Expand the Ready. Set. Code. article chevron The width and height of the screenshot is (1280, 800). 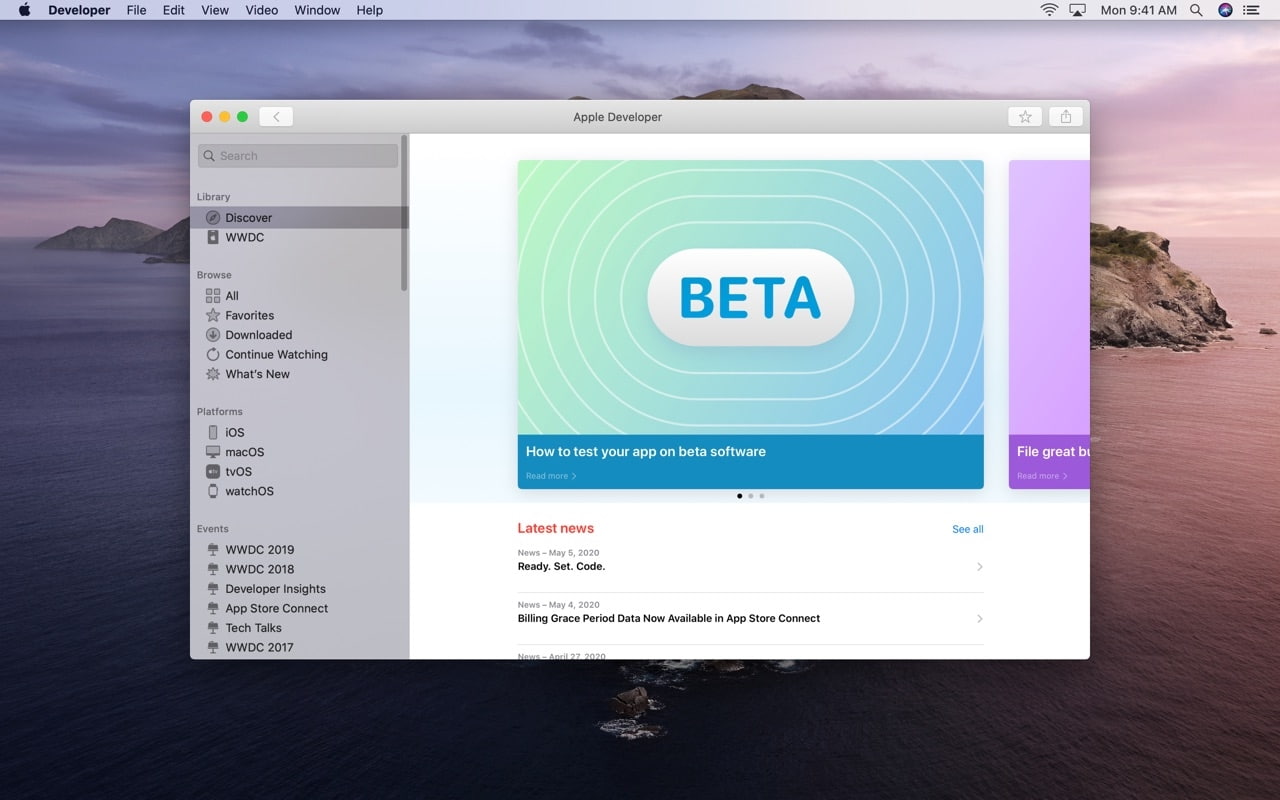979,567
